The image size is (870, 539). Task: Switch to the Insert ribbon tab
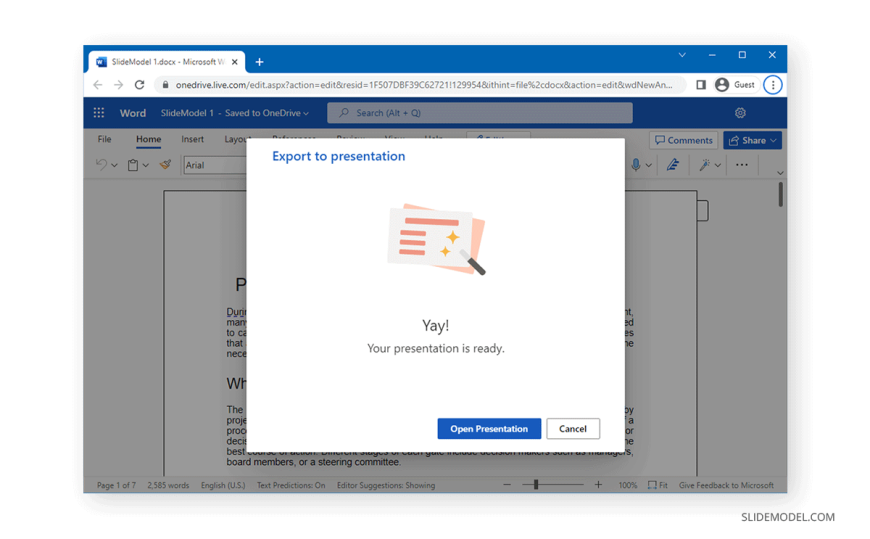pos(193,139)
